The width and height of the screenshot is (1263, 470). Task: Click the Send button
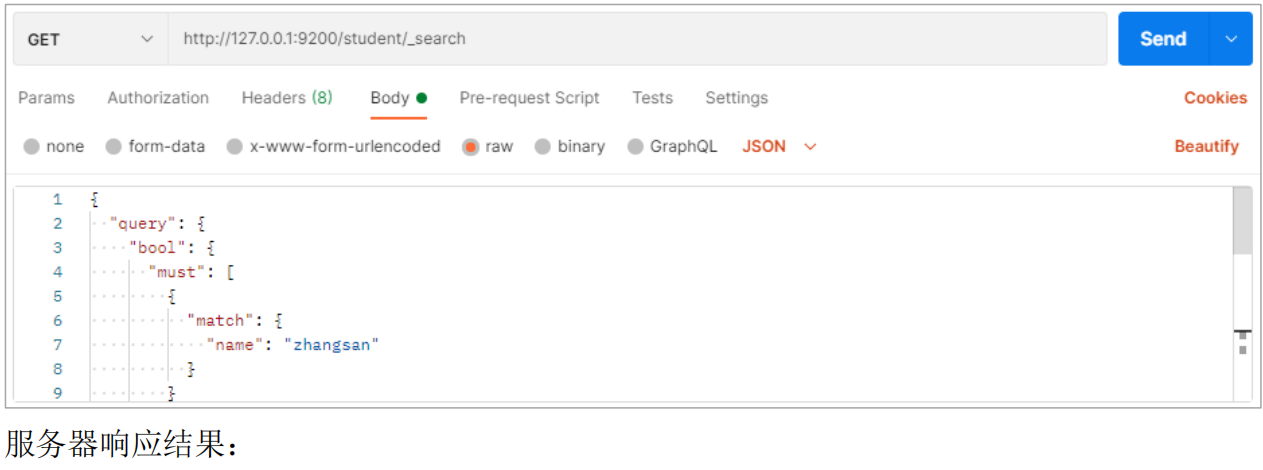[1162, 39]
